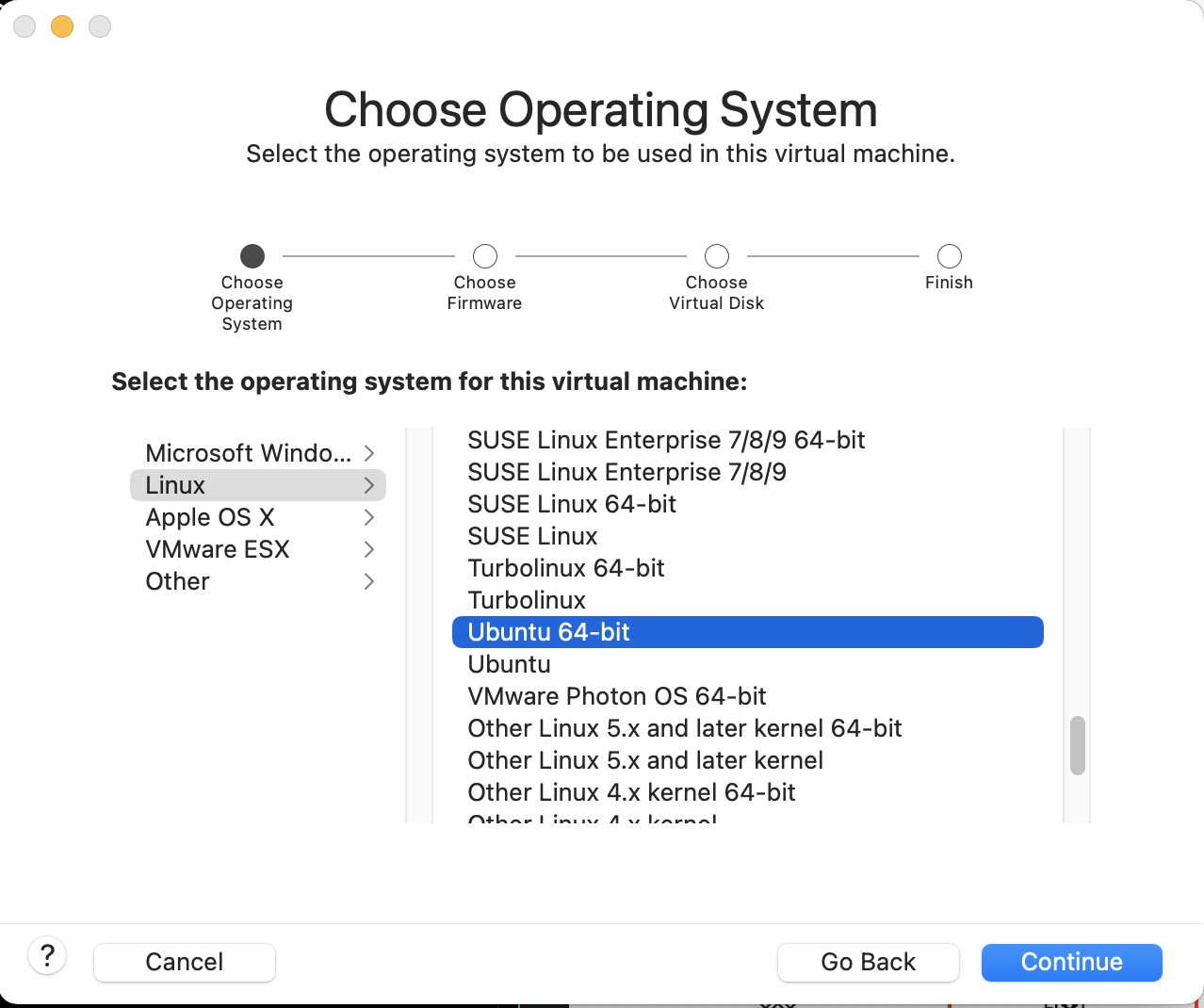Choose SUSE Linux Enterprise 7/8/9 64-bit
The image size is (1204, 1008).
point(748,440)
